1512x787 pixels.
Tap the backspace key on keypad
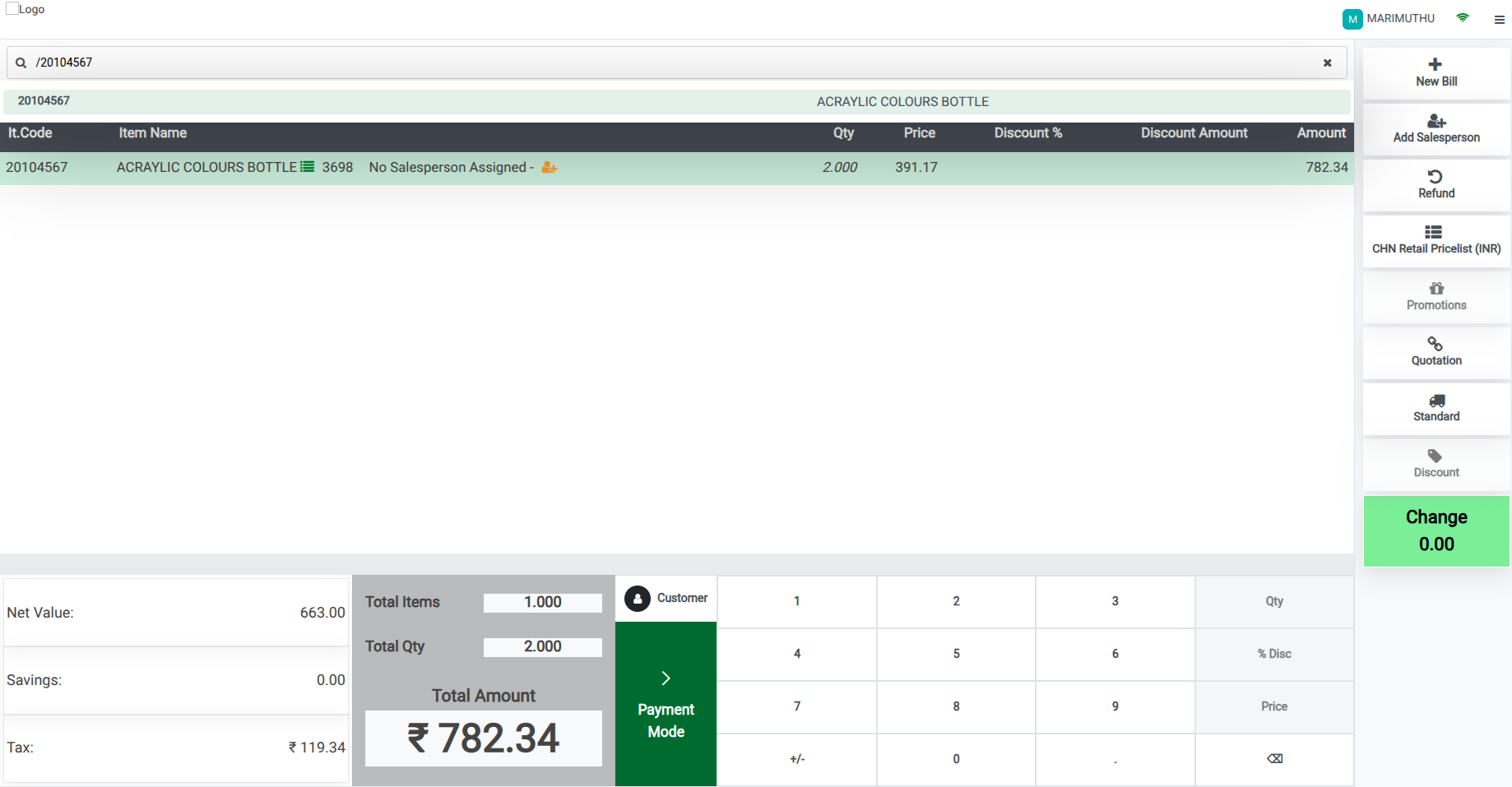tap(1274, 759)
